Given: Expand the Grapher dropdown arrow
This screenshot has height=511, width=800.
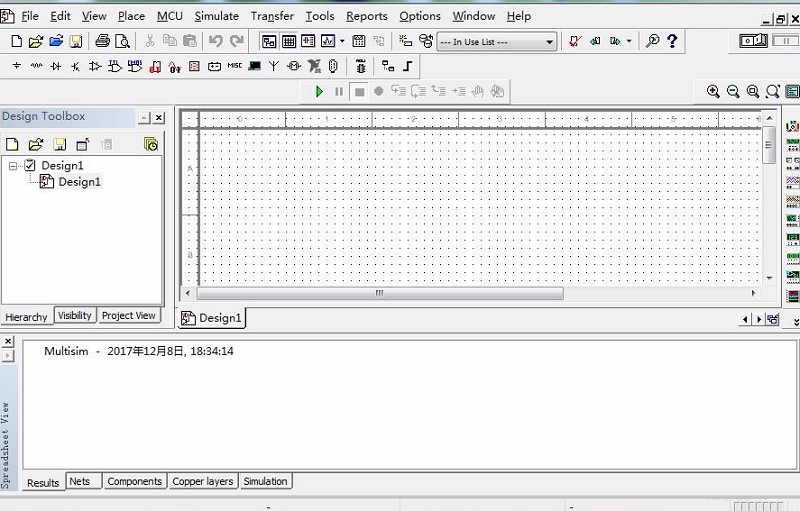Looking at the screenshot, I should [342, 41].
